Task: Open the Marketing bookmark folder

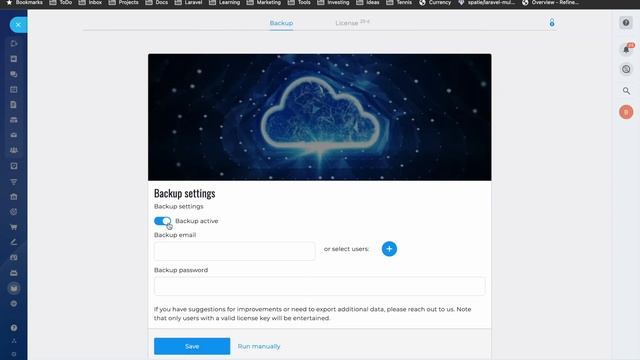Action: [x=264, y=2]
